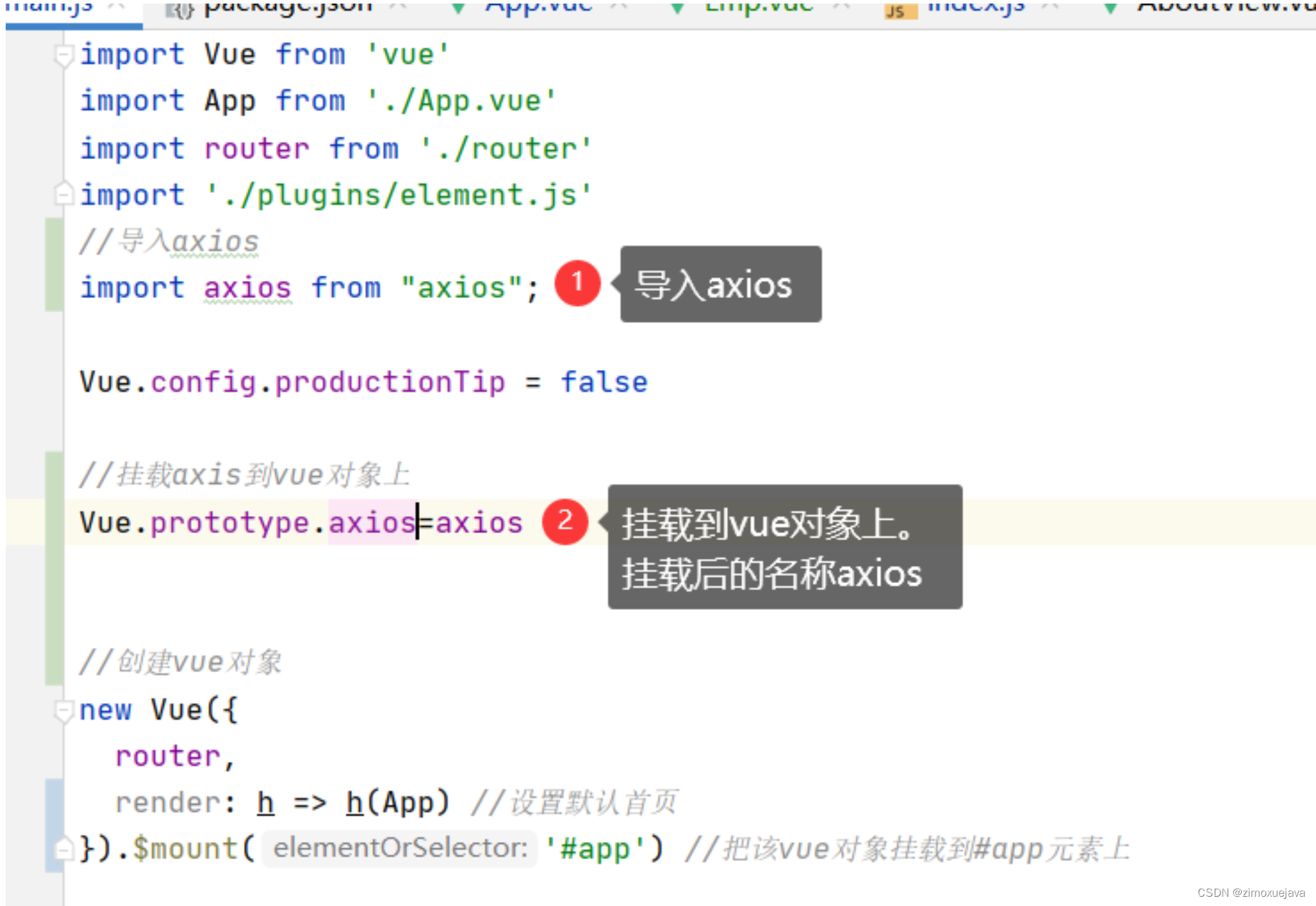The width and height of the screenshot is (1316, 906).
Task: Click the 'config' property in Vue.config
Action: [x=203, y=383]
